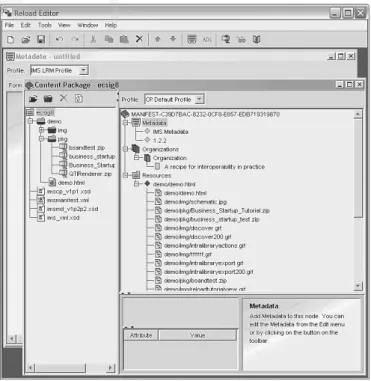371x381 pixels.
Task: Click the binoculars icon in main toolbar
Action: pos(241,40)
